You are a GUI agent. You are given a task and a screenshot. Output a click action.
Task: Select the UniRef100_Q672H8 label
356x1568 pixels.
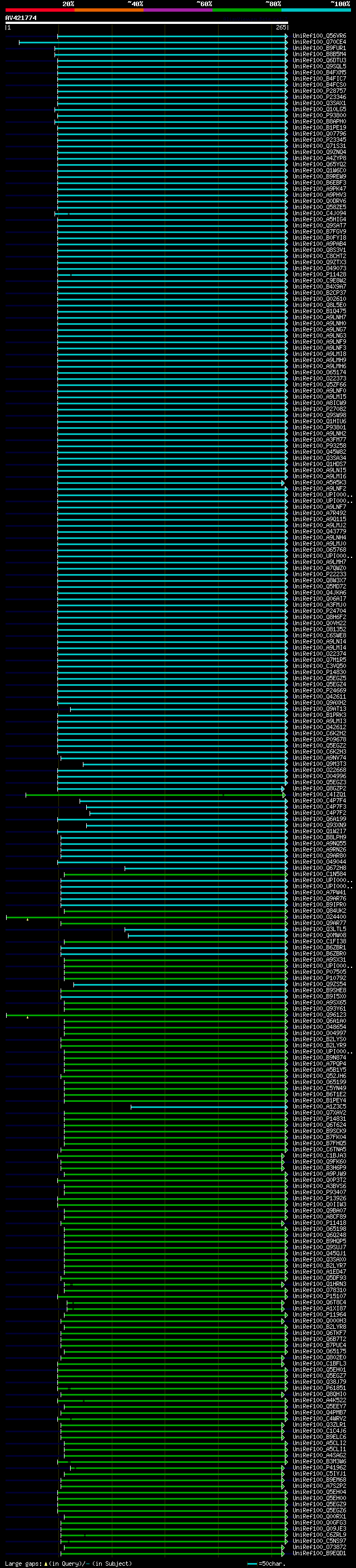[x=319, y=868]
